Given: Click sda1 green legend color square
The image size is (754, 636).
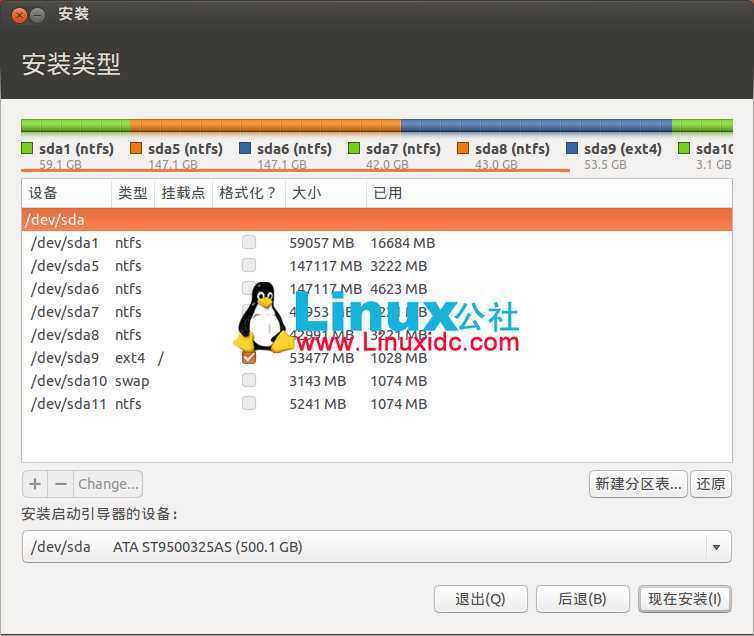Looking at the screenshot, I should [x=27, y=148].
